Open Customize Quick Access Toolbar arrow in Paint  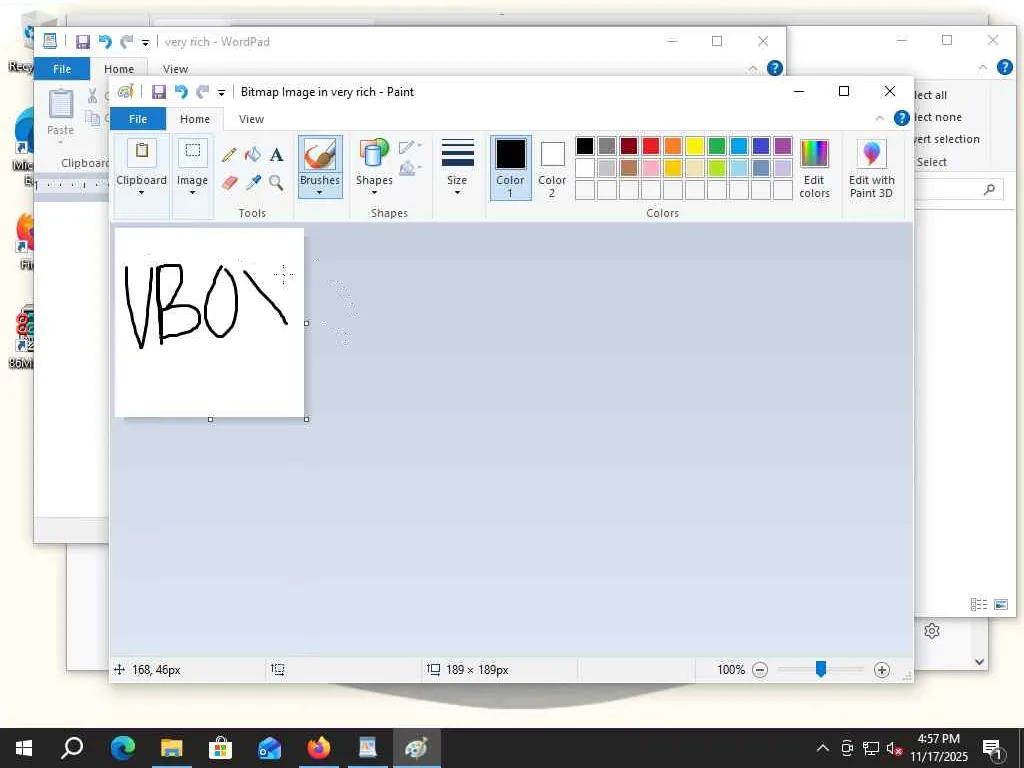[221, 93]
